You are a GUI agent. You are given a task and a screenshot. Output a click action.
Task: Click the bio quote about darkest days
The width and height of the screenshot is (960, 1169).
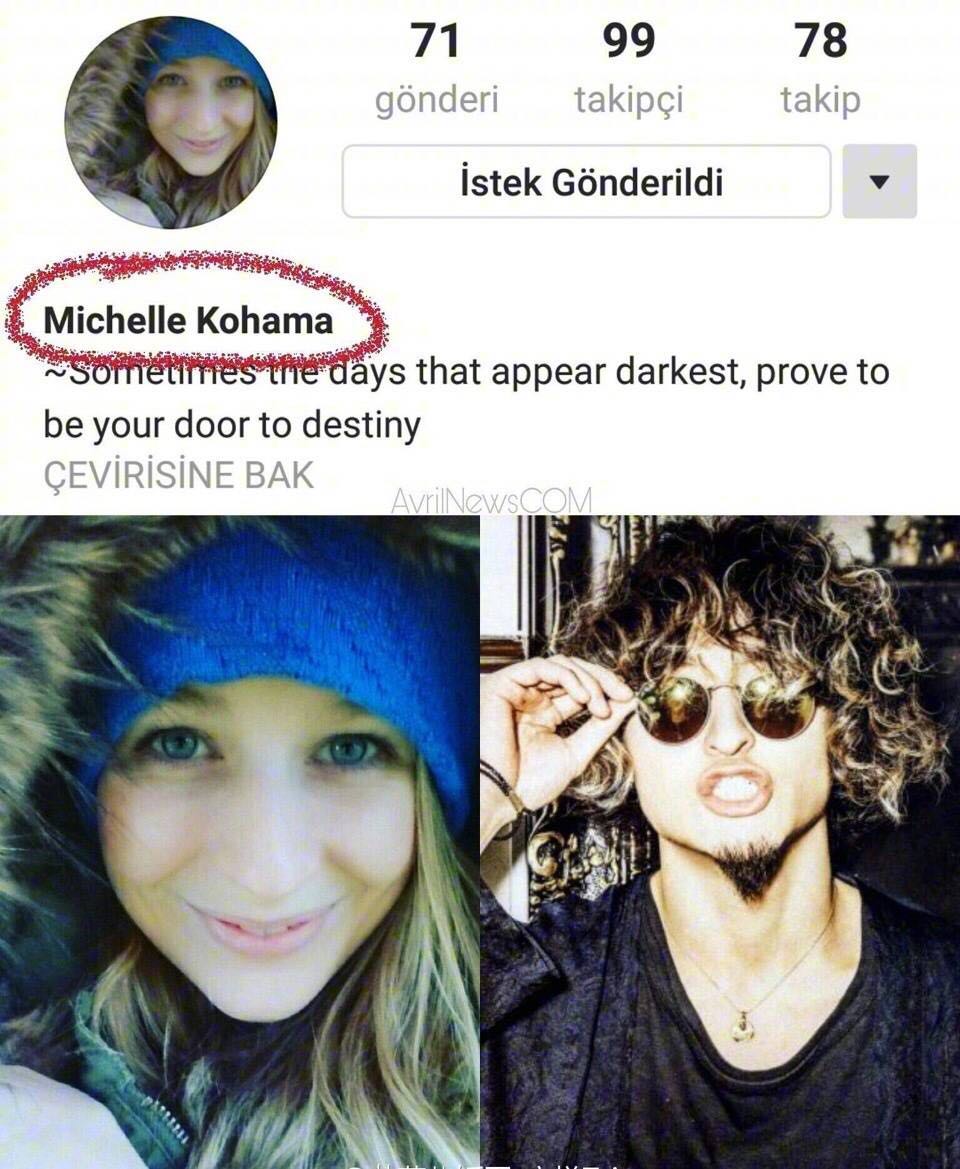[x=466, y=397]
